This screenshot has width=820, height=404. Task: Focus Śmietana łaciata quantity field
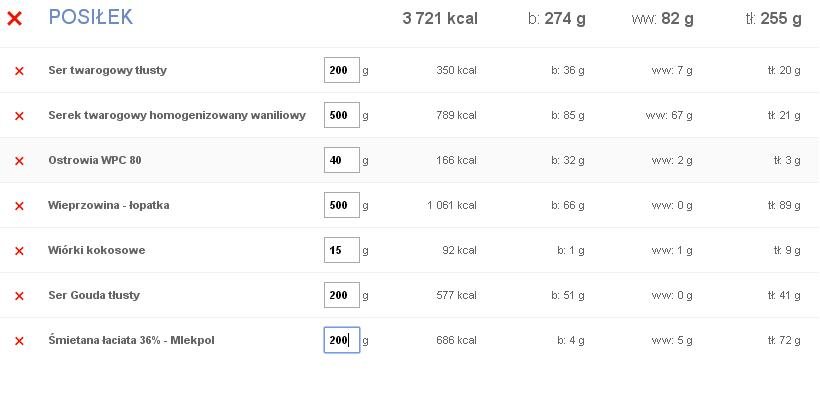coord(342,340)
